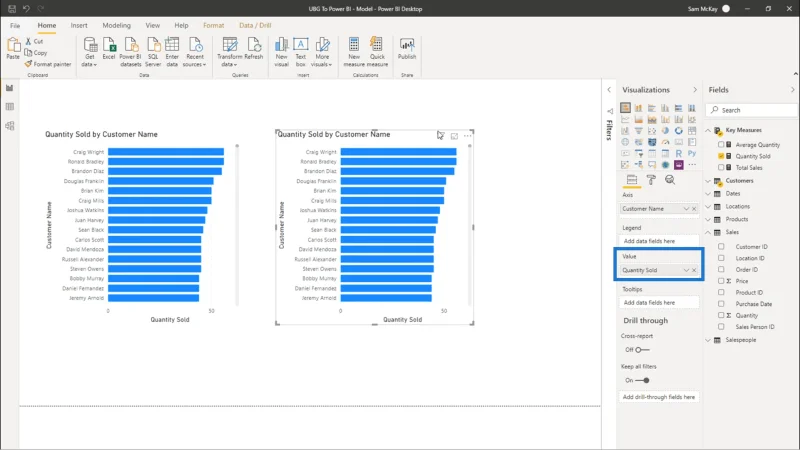Click Copy in Clipboard group
Image resolution: width=800 pixels, height=450 pixels.
coord(36,53)
